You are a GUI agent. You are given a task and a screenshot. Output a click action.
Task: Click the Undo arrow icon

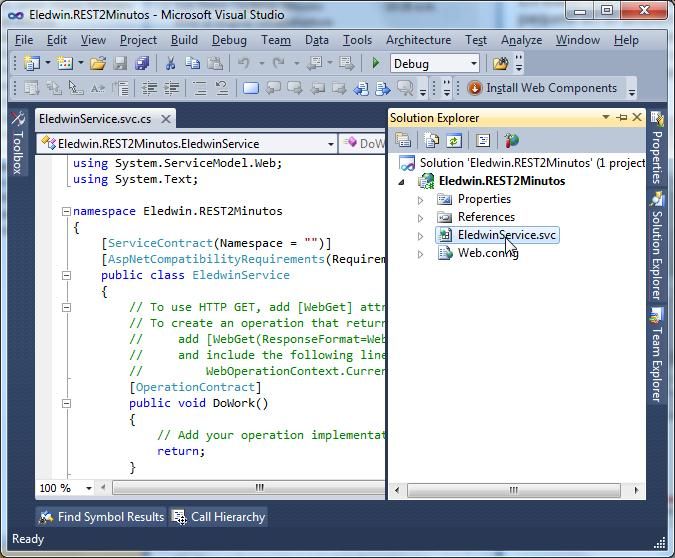point(244,64)
